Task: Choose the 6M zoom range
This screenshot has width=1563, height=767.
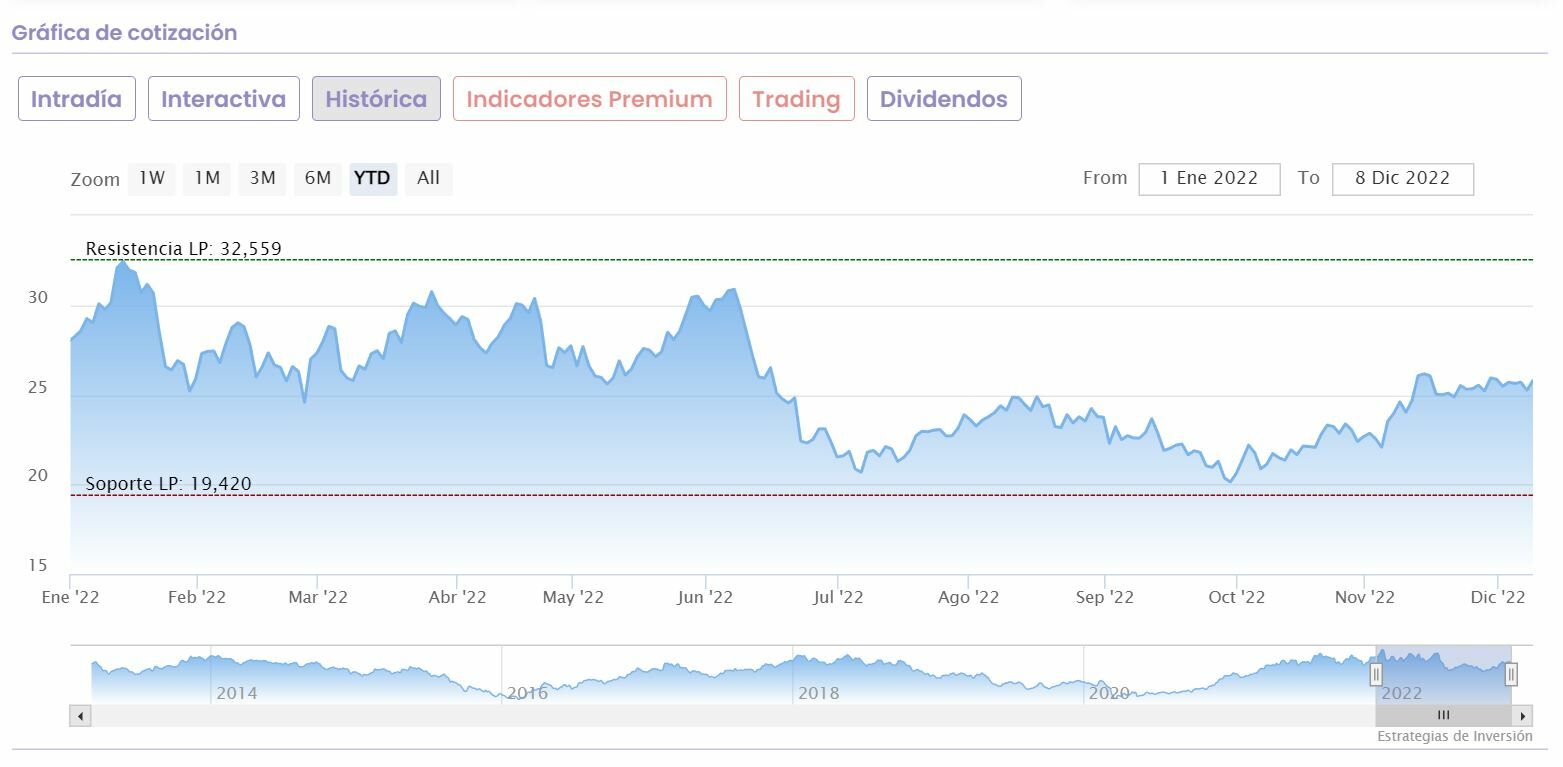Action: [x=318, y=178]
